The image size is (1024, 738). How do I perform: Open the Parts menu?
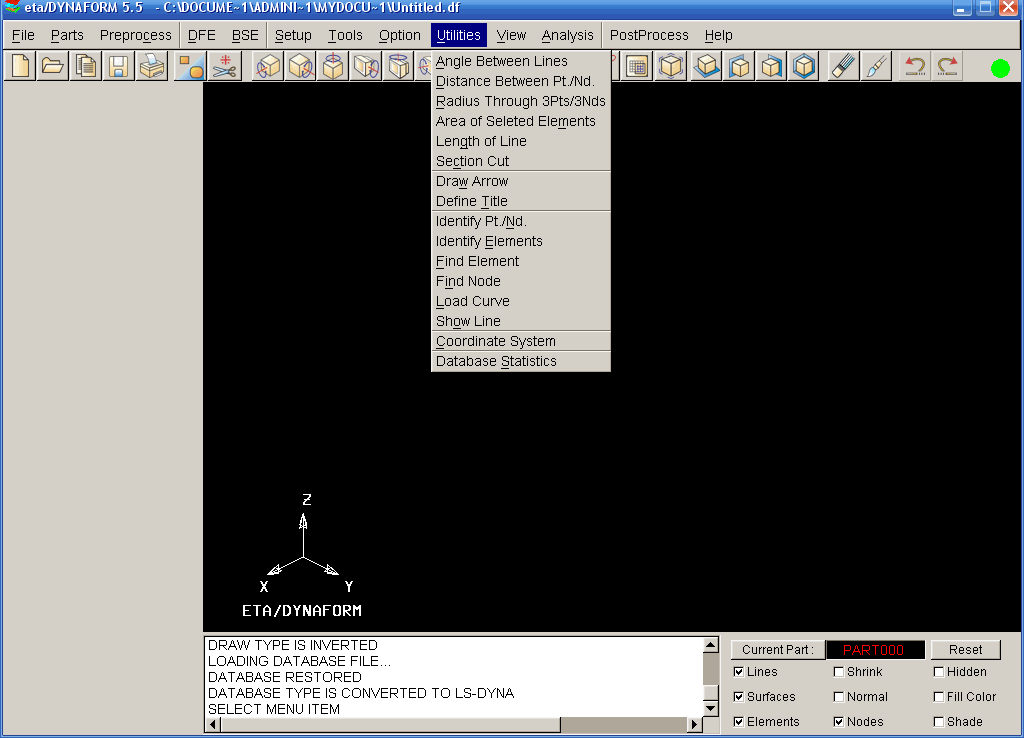67,35
